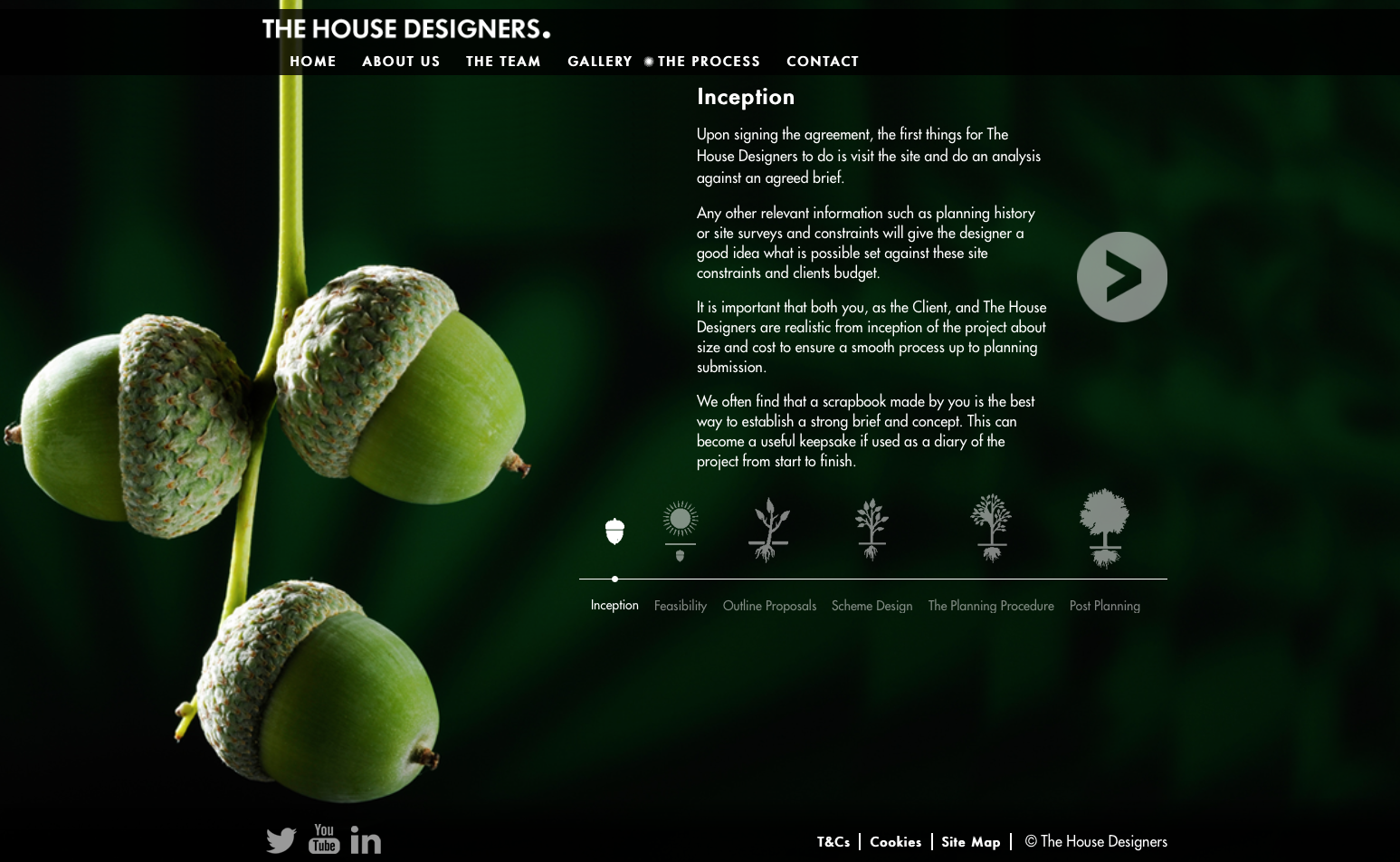The height and width of the screenshot is (862, 1400).
Task: Select the Feasibility timeline label
Action: [681, 606]
